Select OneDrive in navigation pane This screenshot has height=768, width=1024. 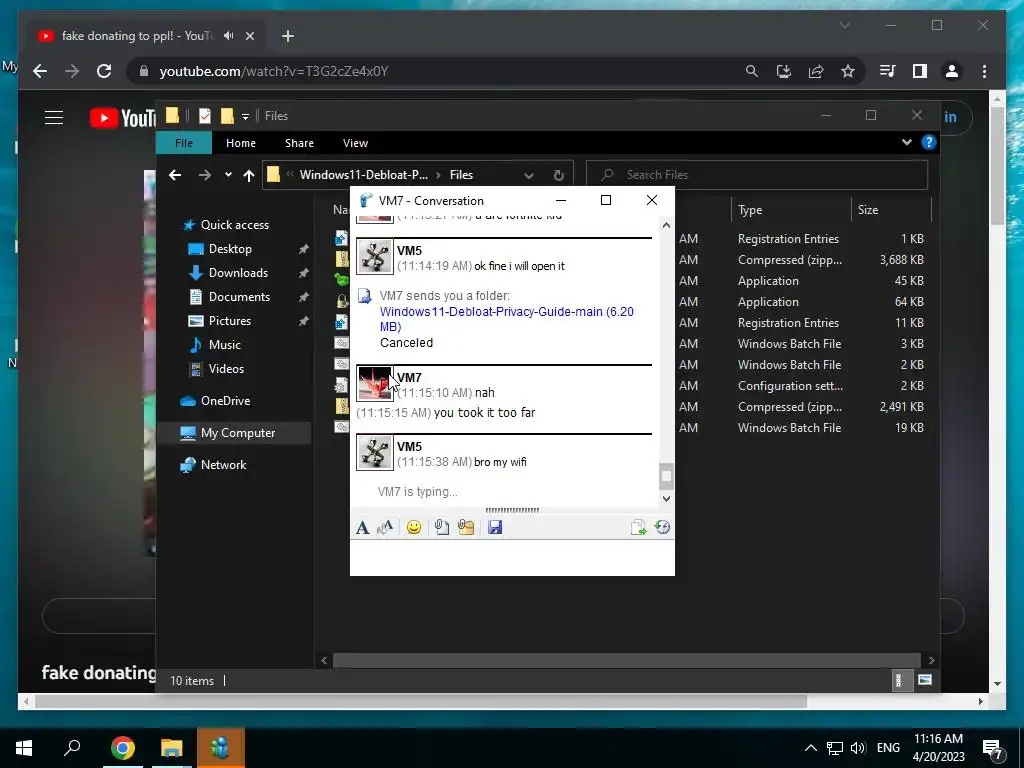point(225,401)
